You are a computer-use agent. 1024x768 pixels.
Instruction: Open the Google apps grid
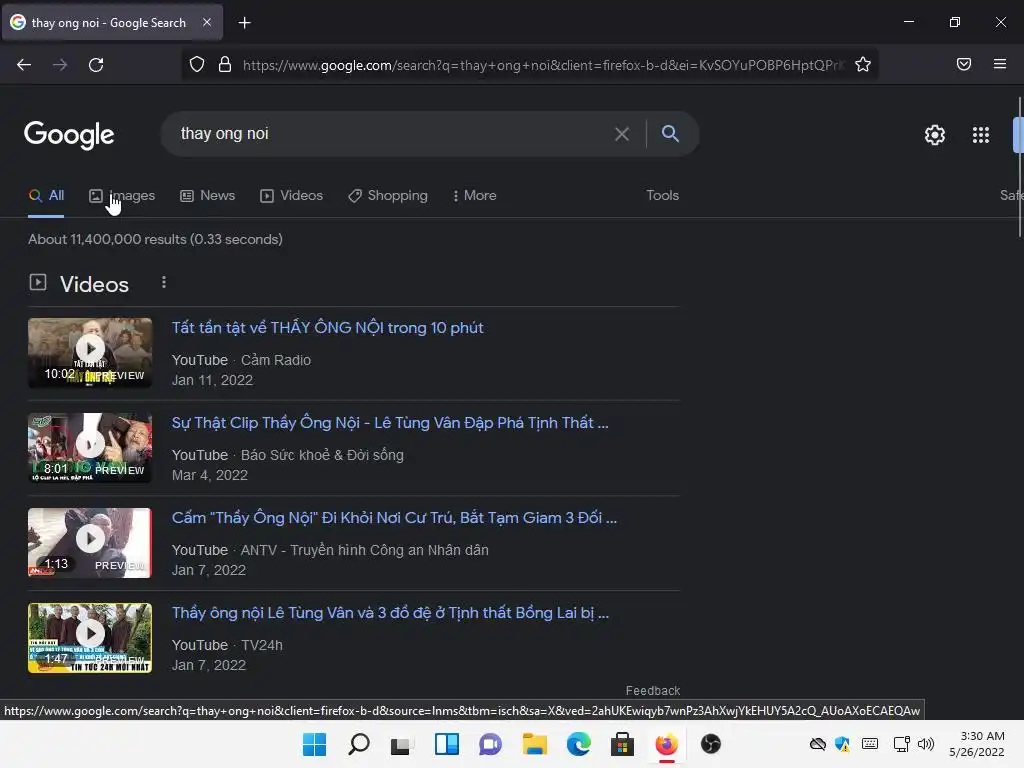[981, 135]
